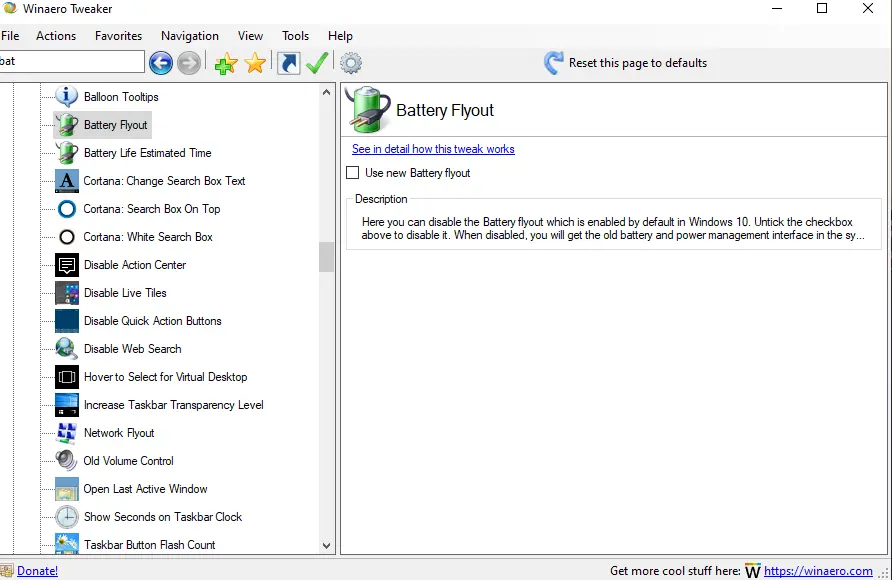Open the https://winaero.com link

pos(818,571)
